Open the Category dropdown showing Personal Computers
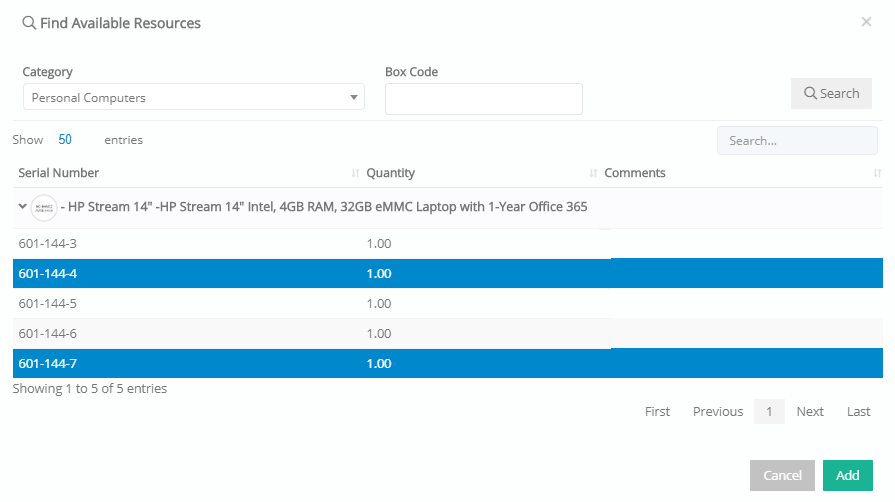895x502 pixels. point(193,97)
